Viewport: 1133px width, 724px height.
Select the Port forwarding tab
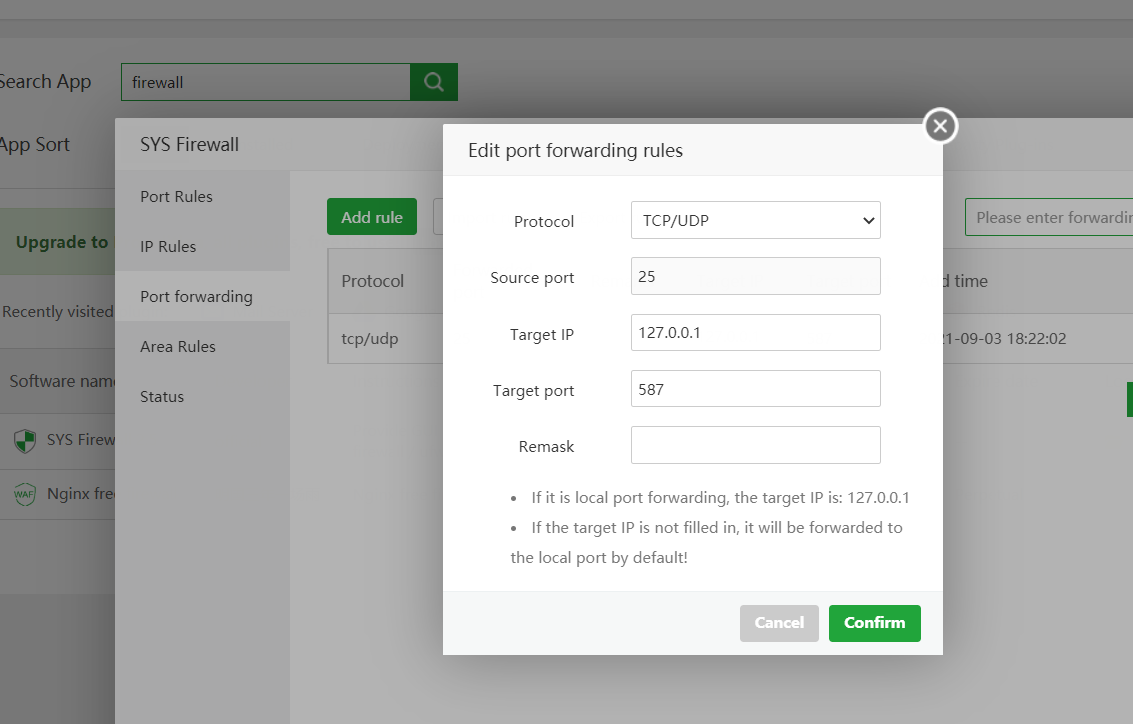click(196, 296)
